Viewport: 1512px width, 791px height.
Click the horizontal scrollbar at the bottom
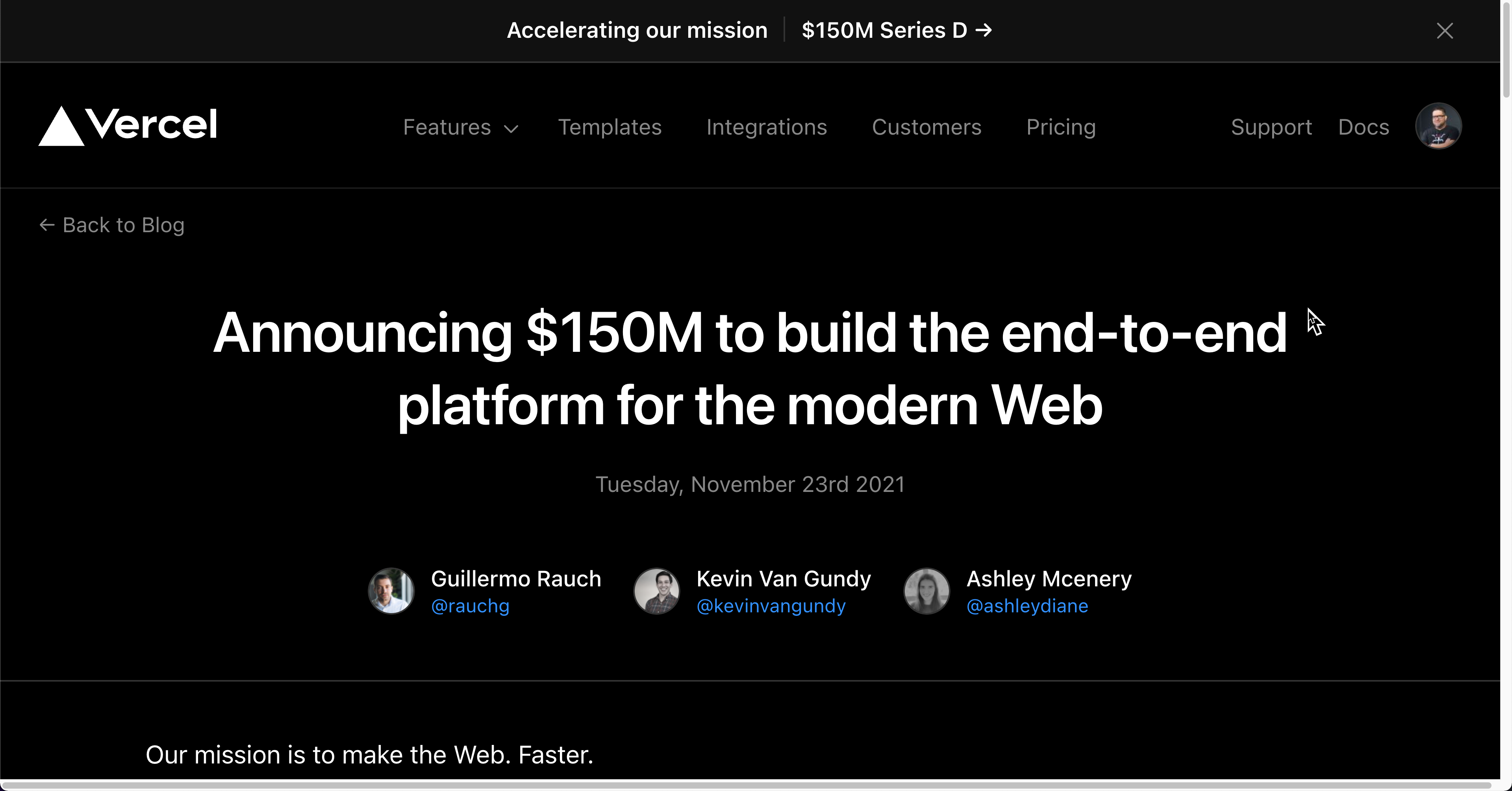[x=745, y=785]
